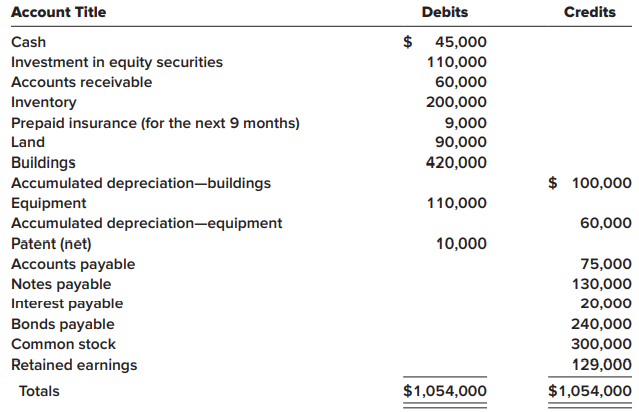639x412 pixels.
Task: Click the Accounts receivable row label
Action: [82, 82]
